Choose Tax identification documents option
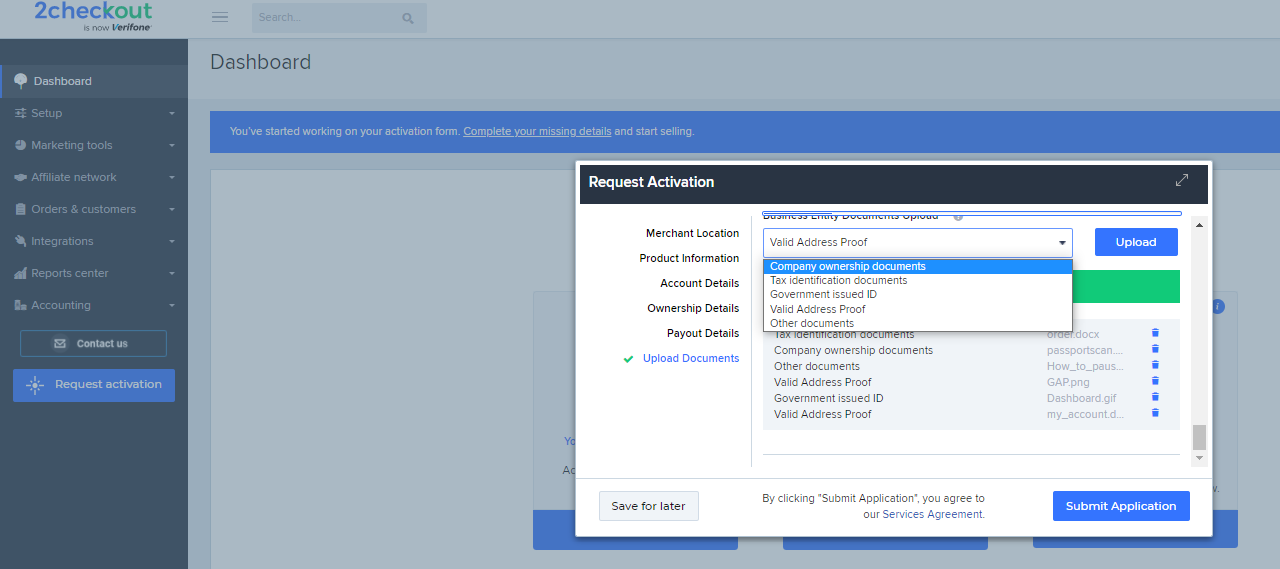The width and height of the screenshot is (1280, 569). pyautogui.click(x=917, y=281)
